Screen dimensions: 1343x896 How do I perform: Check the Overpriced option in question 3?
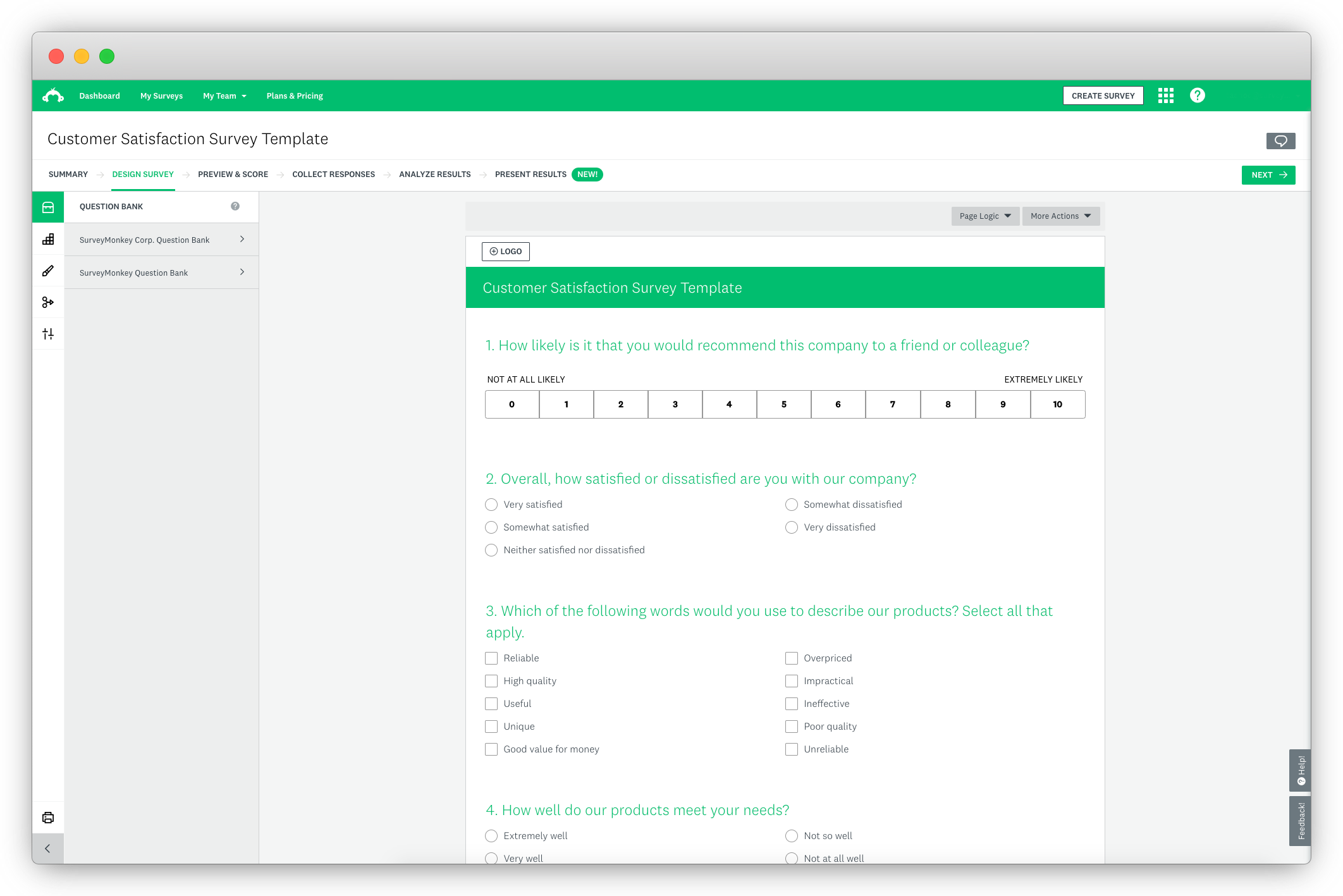[x=791, y=658]
